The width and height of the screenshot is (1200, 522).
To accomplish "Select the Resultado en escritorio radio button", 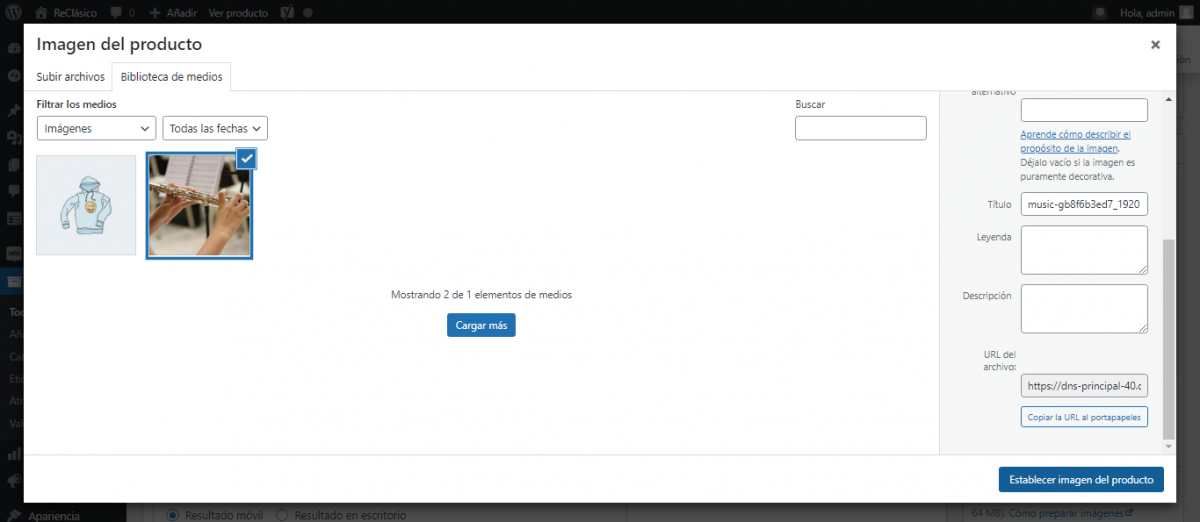I will (x=281, y=515).
